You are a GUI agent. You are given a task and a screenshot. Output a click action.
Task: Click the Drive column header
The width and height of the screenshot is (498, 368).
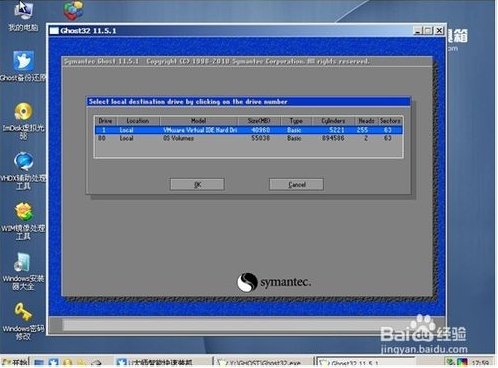pyautogui.click(x=105, y=121)
